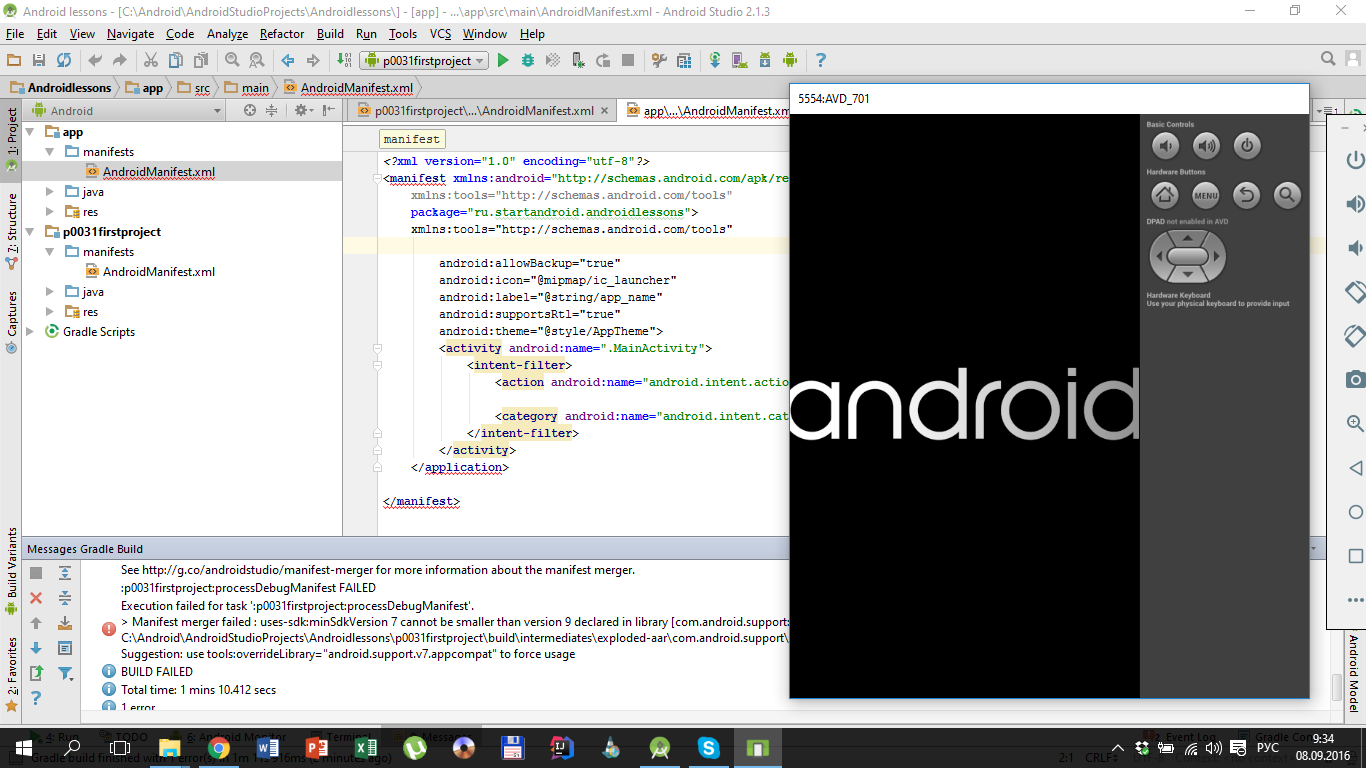The image size is (1366, 768).
Task: Click main in the breadcrumb bar
Action: [x=247, y=88]
